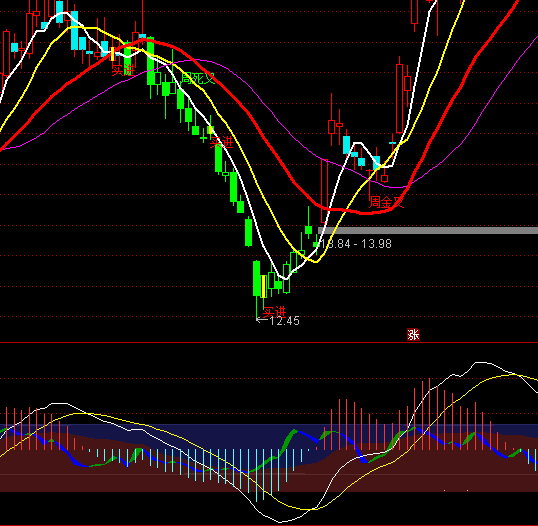Click the 13.84 - 13.98 gap price label
The image size is (538, 526).
[356, 244]
